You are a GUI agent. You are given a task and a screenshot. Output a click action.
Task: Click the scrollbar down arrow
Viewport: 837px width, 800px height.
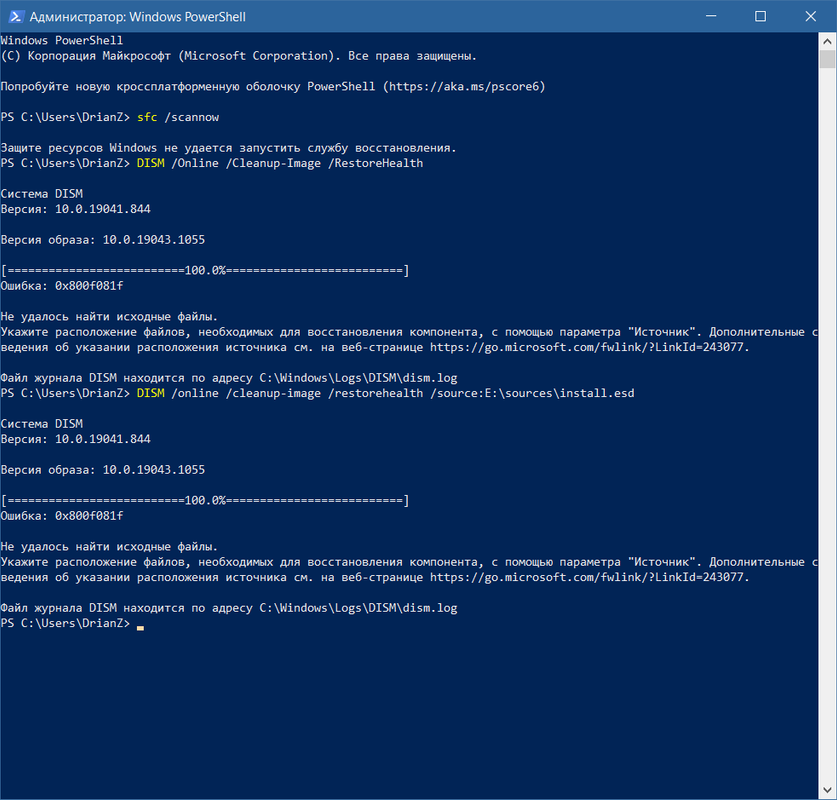click(827, 790)
